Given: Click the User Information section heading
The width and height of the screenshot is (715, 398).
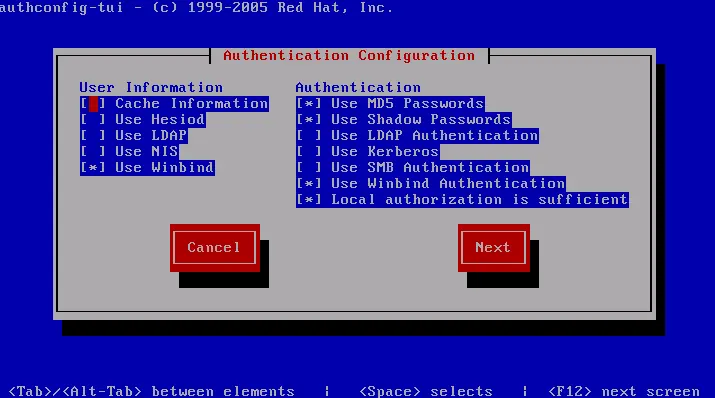Looking at the screenshot, I should 151,88.
